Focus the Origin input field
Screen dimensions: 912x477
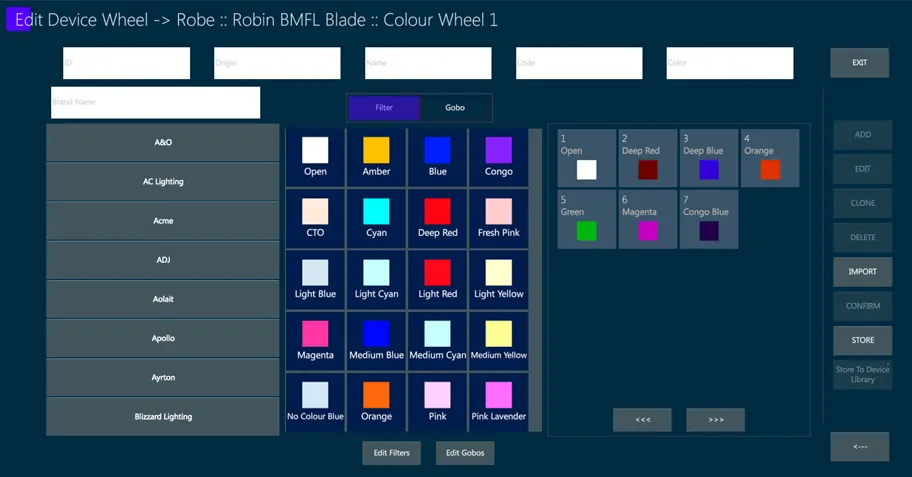coord(277,63)
